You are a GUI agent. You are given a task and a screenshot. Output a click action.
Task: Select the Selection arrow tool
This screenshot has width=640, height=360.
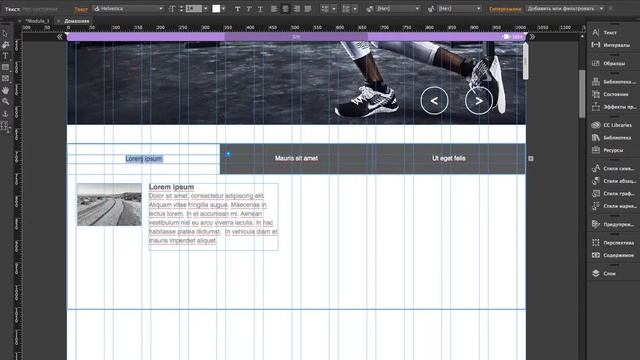point(5,33)
